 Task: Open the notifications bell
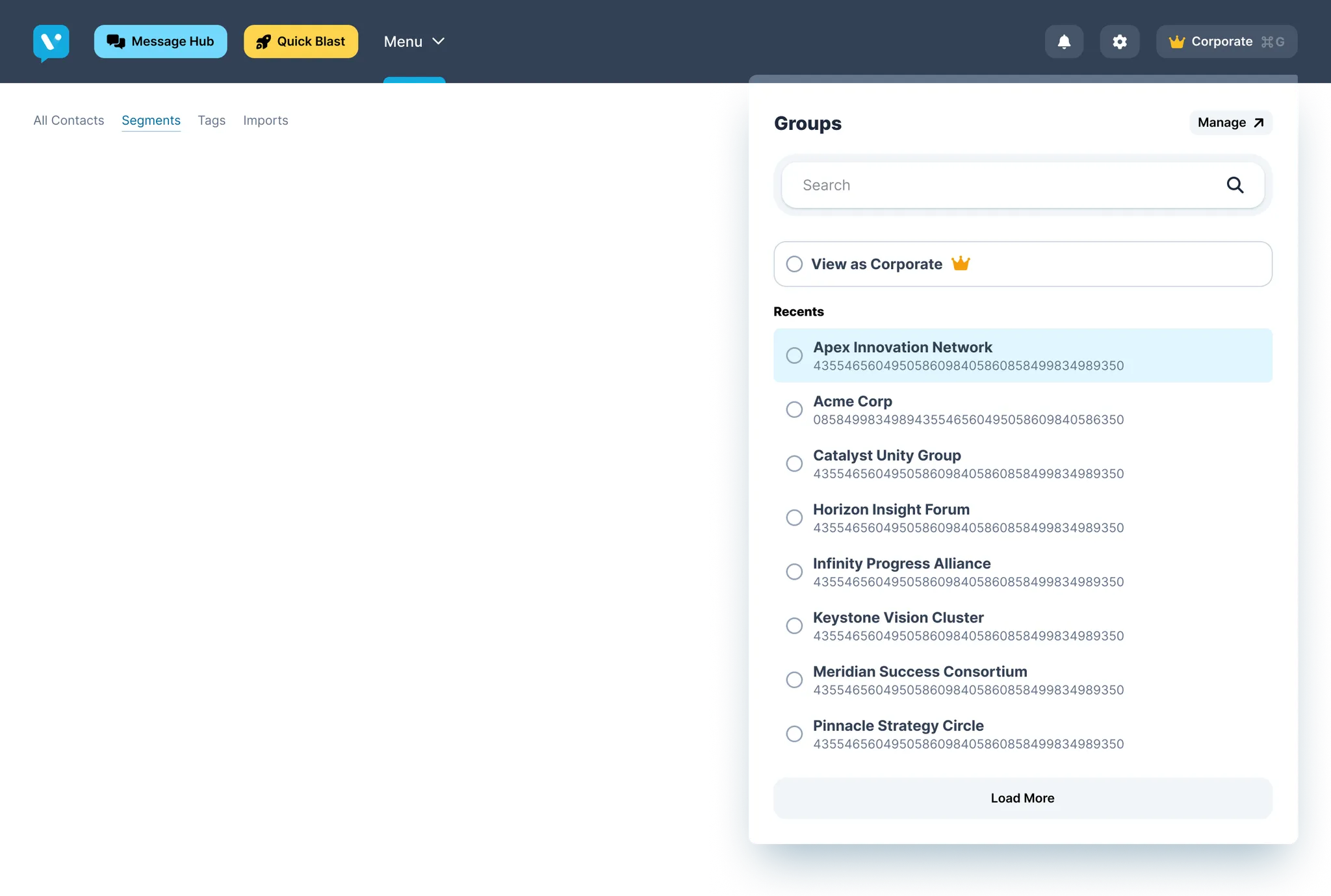click(x=1064, y=42)
